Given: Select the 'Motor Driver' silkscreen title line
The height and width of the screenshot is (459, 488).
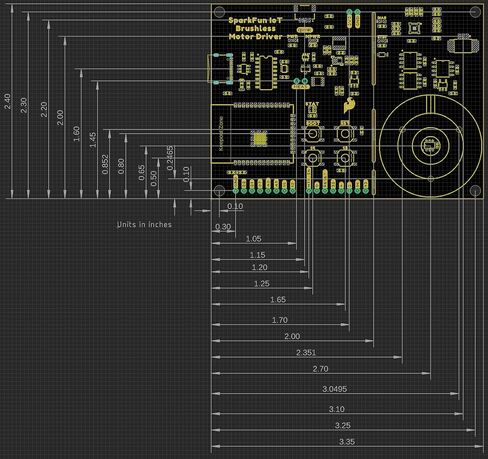Looking at the screenshot, I should click(256, 36).
